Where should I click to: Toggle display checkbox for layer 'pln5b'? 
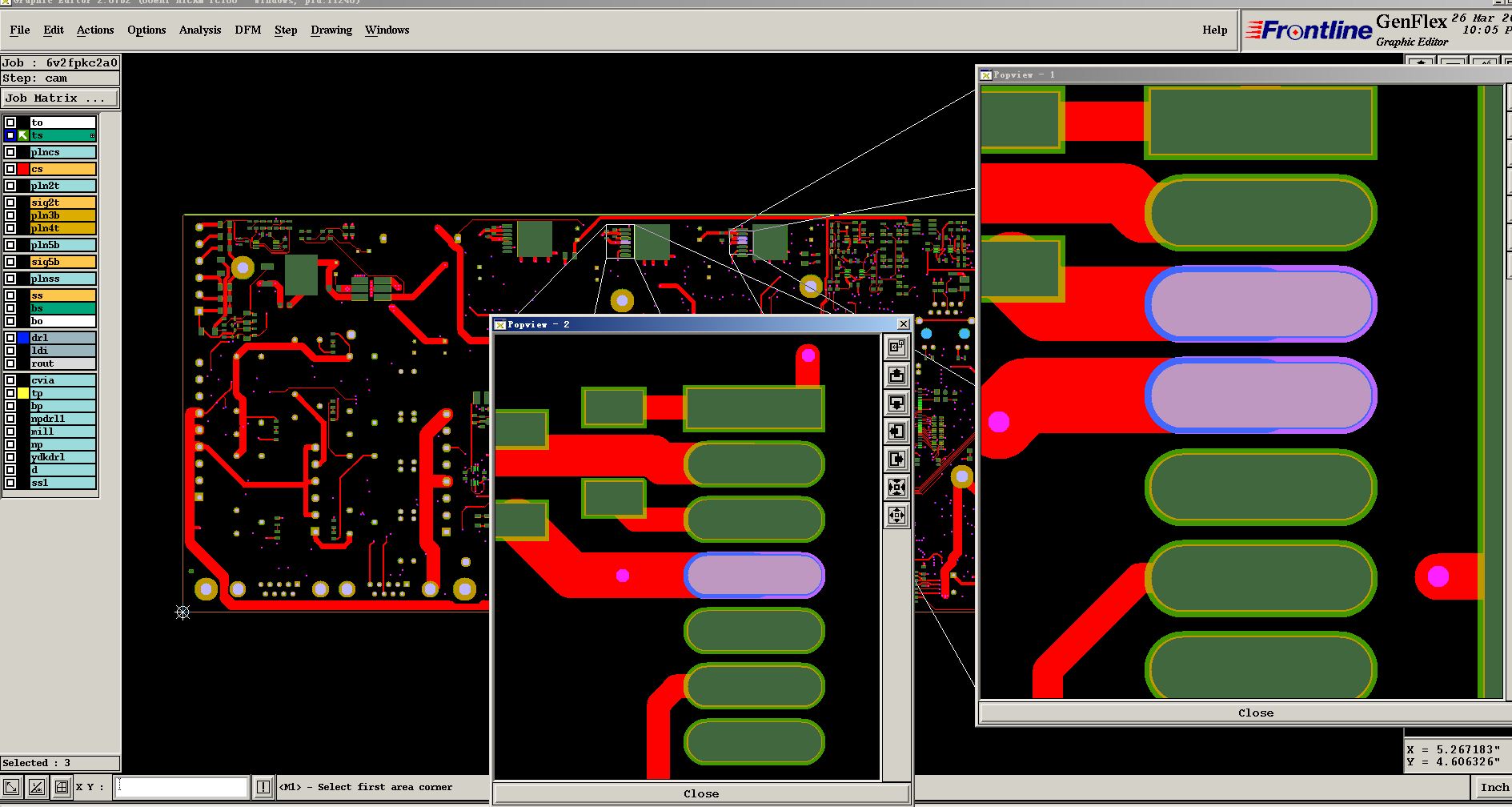(10, 245)
